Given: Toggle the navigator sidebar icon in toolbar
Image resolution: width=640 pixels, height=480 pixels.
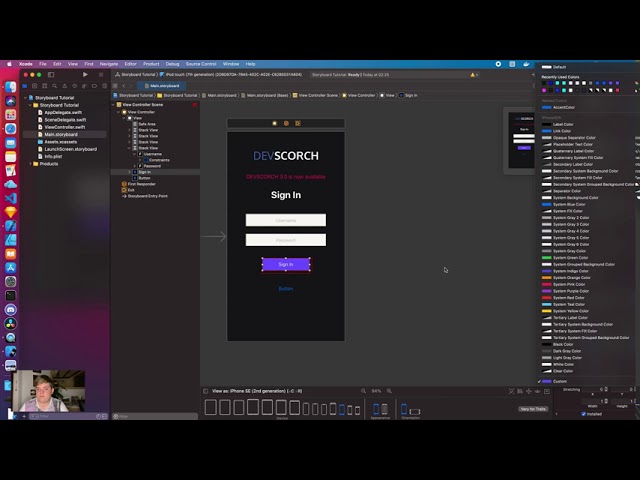Looking at the screenshot, I should (51, 75).
